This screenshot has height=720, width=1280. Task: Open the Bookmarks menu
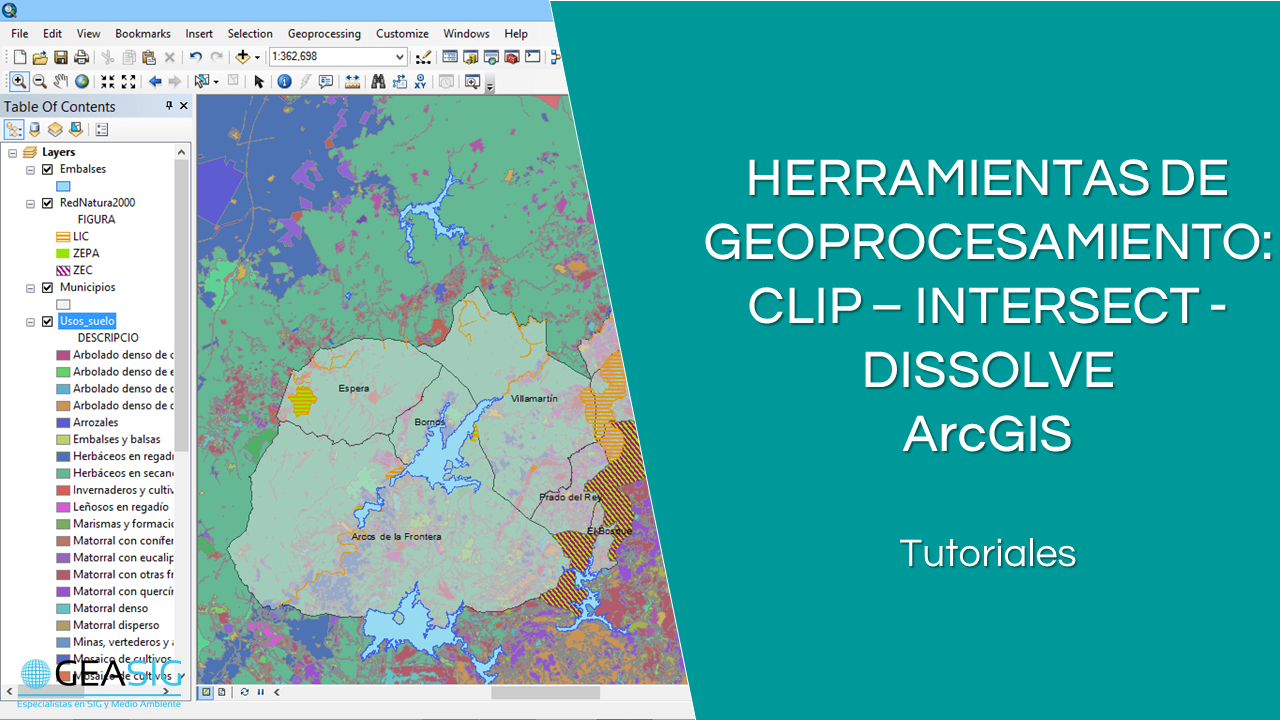tap(142, 33)
